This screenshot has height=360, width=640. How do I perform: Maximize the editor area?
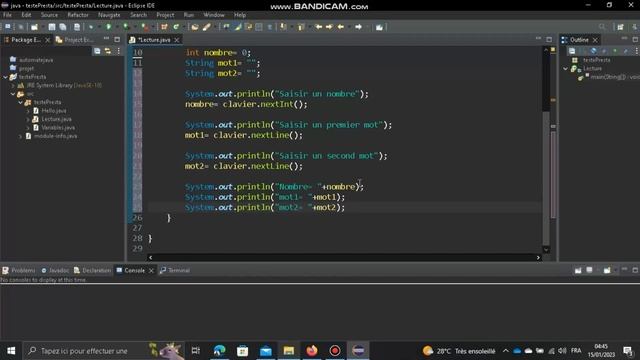pos(549,39)
